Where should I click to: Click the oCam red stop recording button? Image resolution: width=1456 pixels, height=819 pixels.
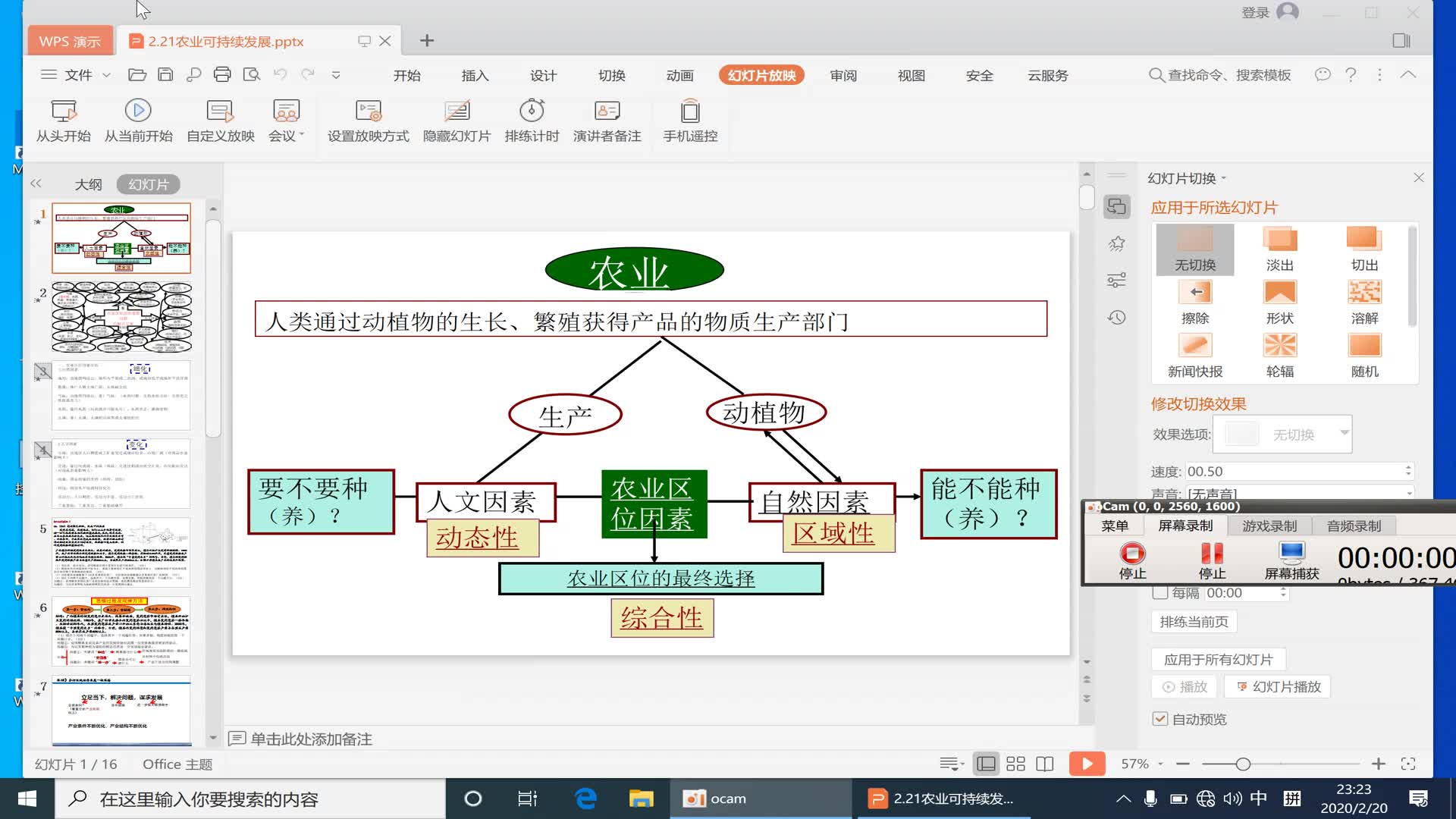1132,554
